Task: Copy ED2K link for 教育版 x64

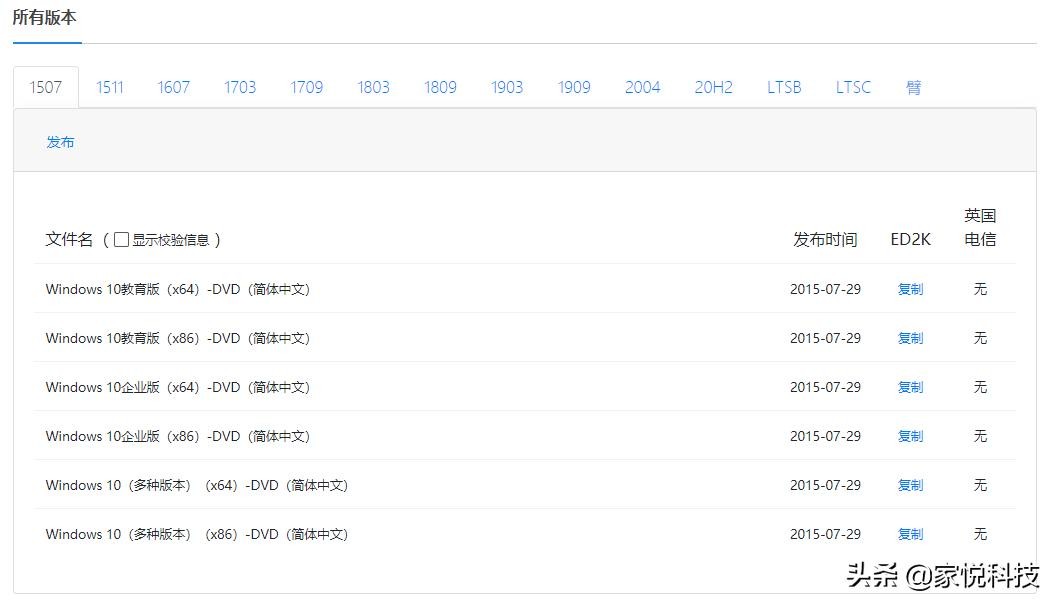Action: (x=910, y=289)
